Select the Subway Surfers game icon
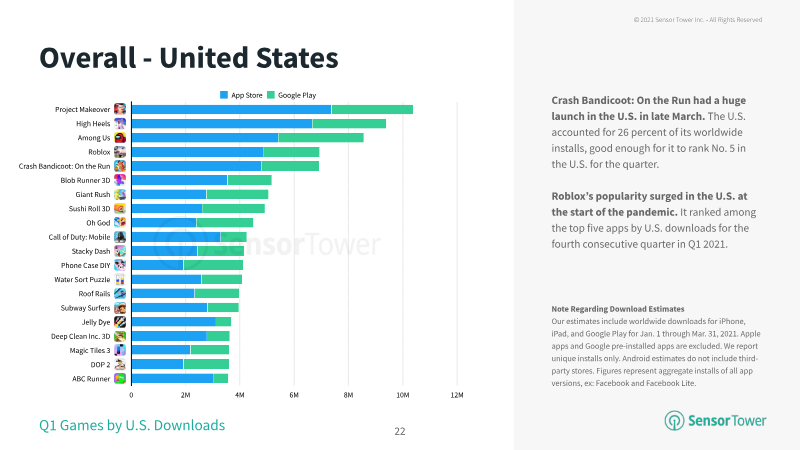Image resolution: width=800 pixels, height=450 pixels. 120,308
